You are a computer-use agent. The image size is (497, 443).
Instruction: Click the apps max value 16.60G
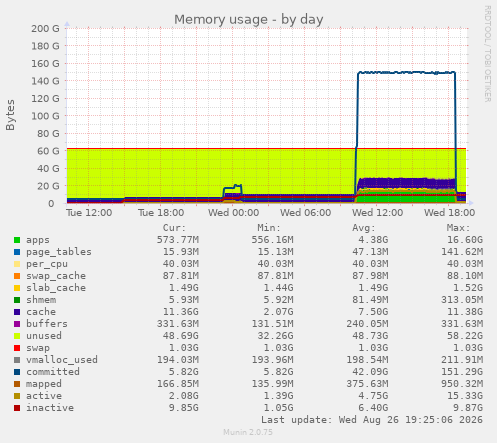click(x=465, y=240)
